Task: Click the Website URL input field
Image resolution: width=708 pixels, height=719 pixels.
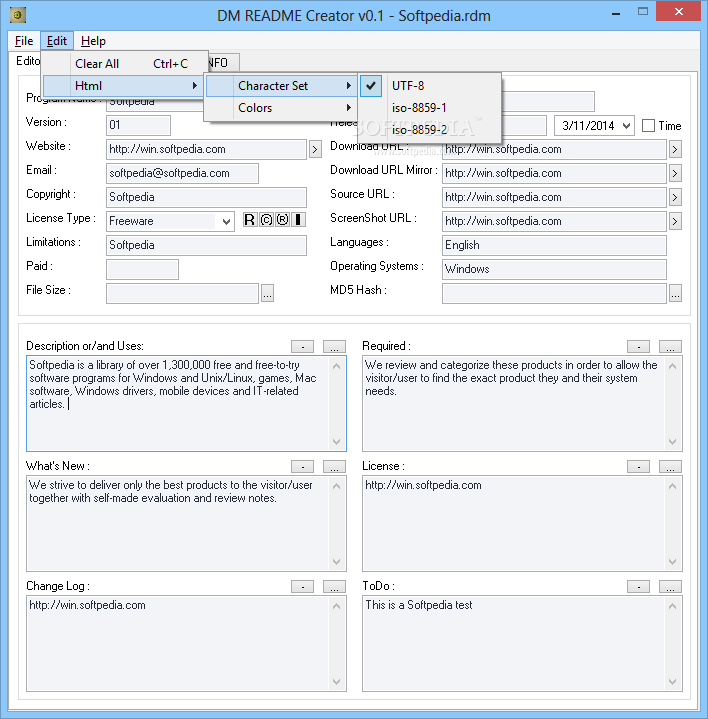Action: [206, 149]
